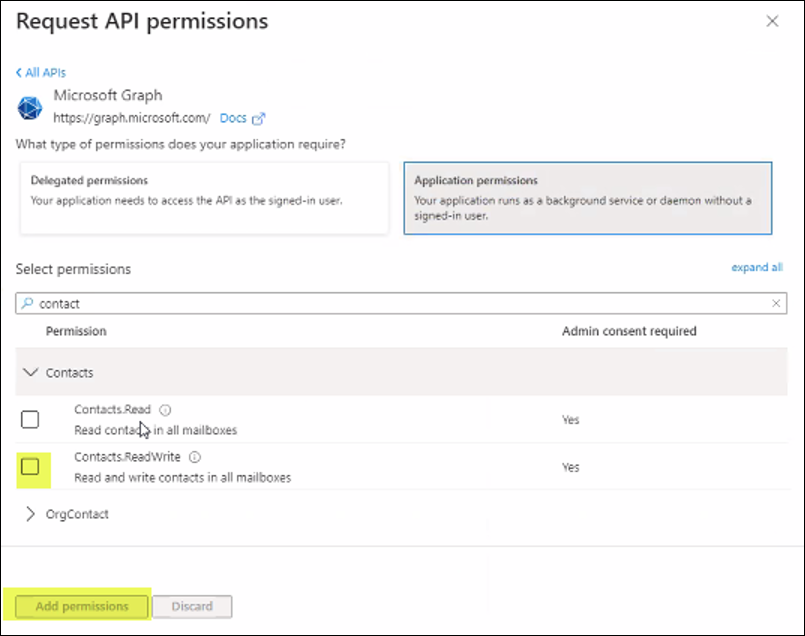Clear the contact search with the X icon
805x636 pixels.
tap(777, 303)
